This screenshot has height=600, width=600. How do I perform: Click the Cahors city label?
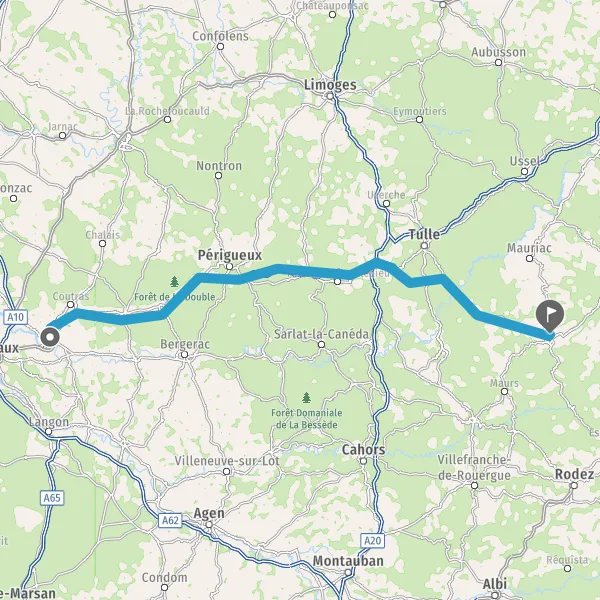point(364,449)
